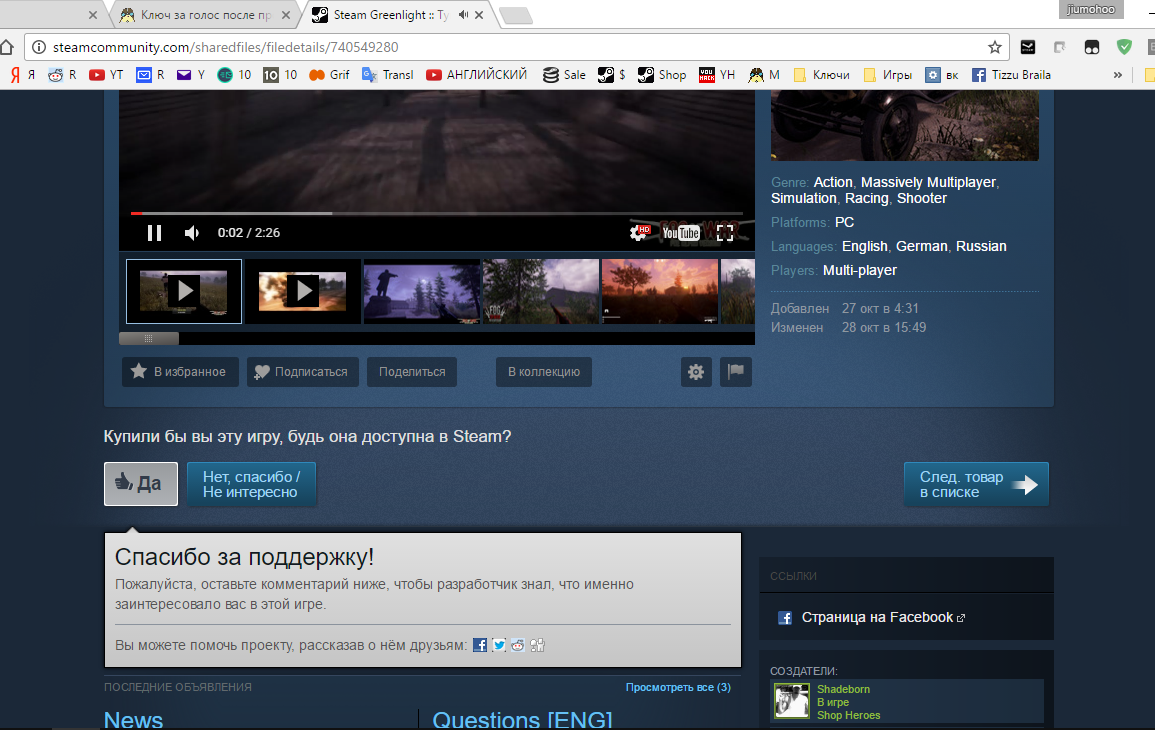
Task: Open the gear settings button below video
Action: 696,372
